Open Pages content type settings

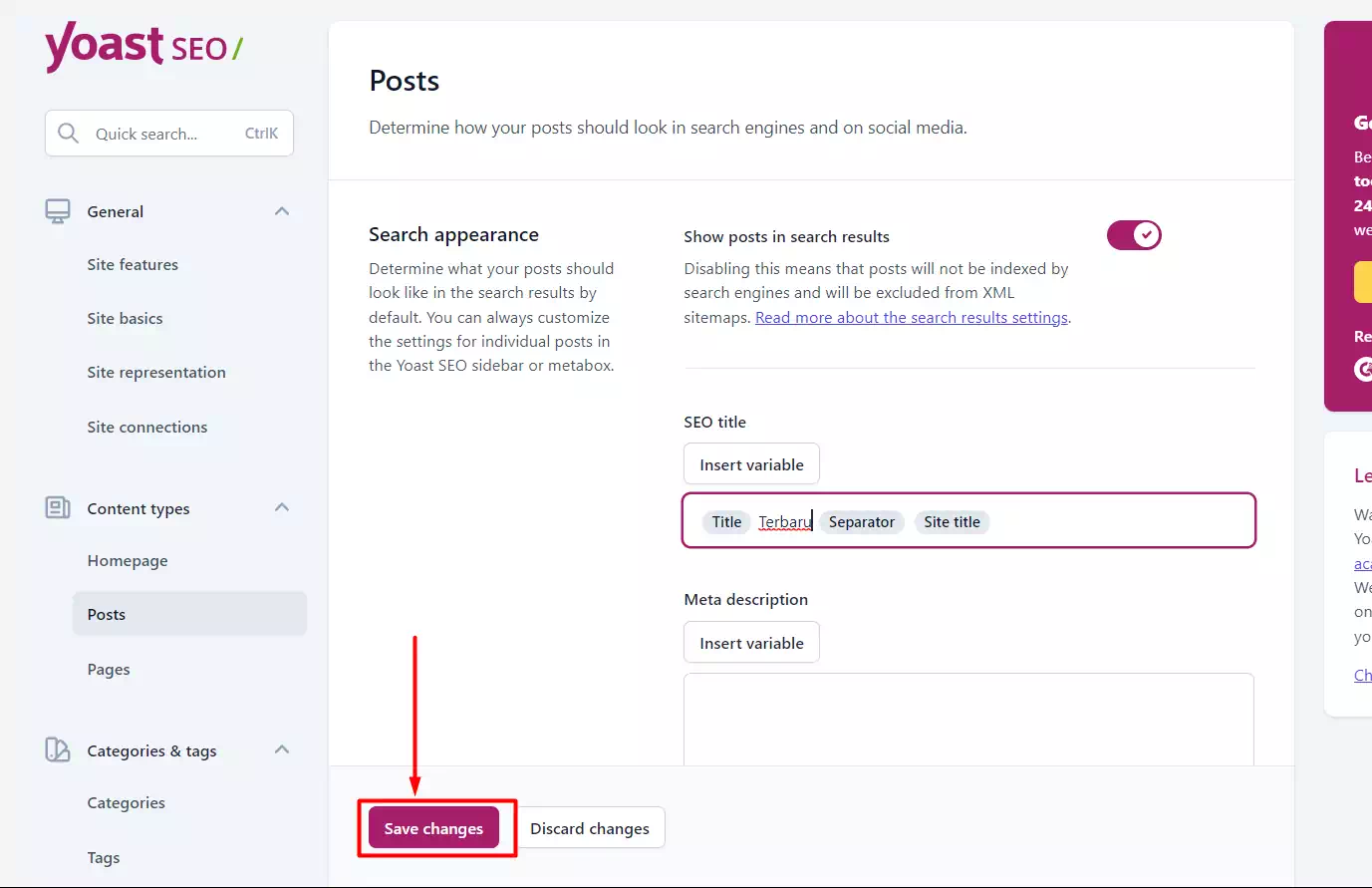pyautogui.click(x=109, y=669)
